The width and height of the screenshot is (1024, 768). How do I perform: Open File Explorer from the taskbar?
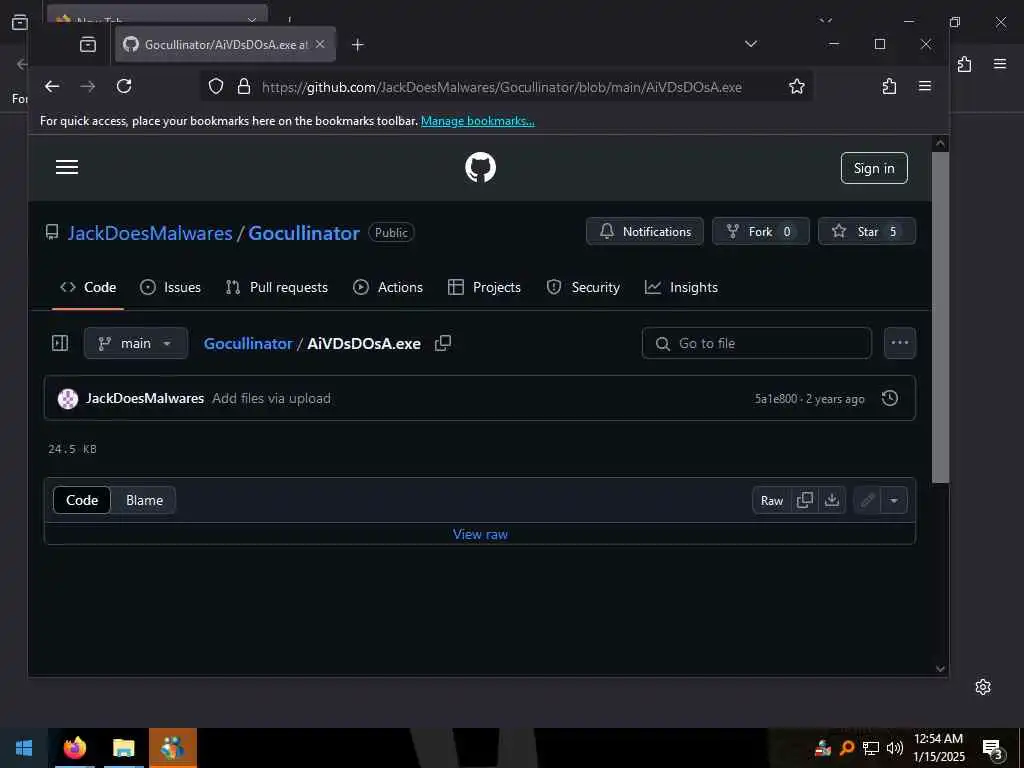coord(123,748)
